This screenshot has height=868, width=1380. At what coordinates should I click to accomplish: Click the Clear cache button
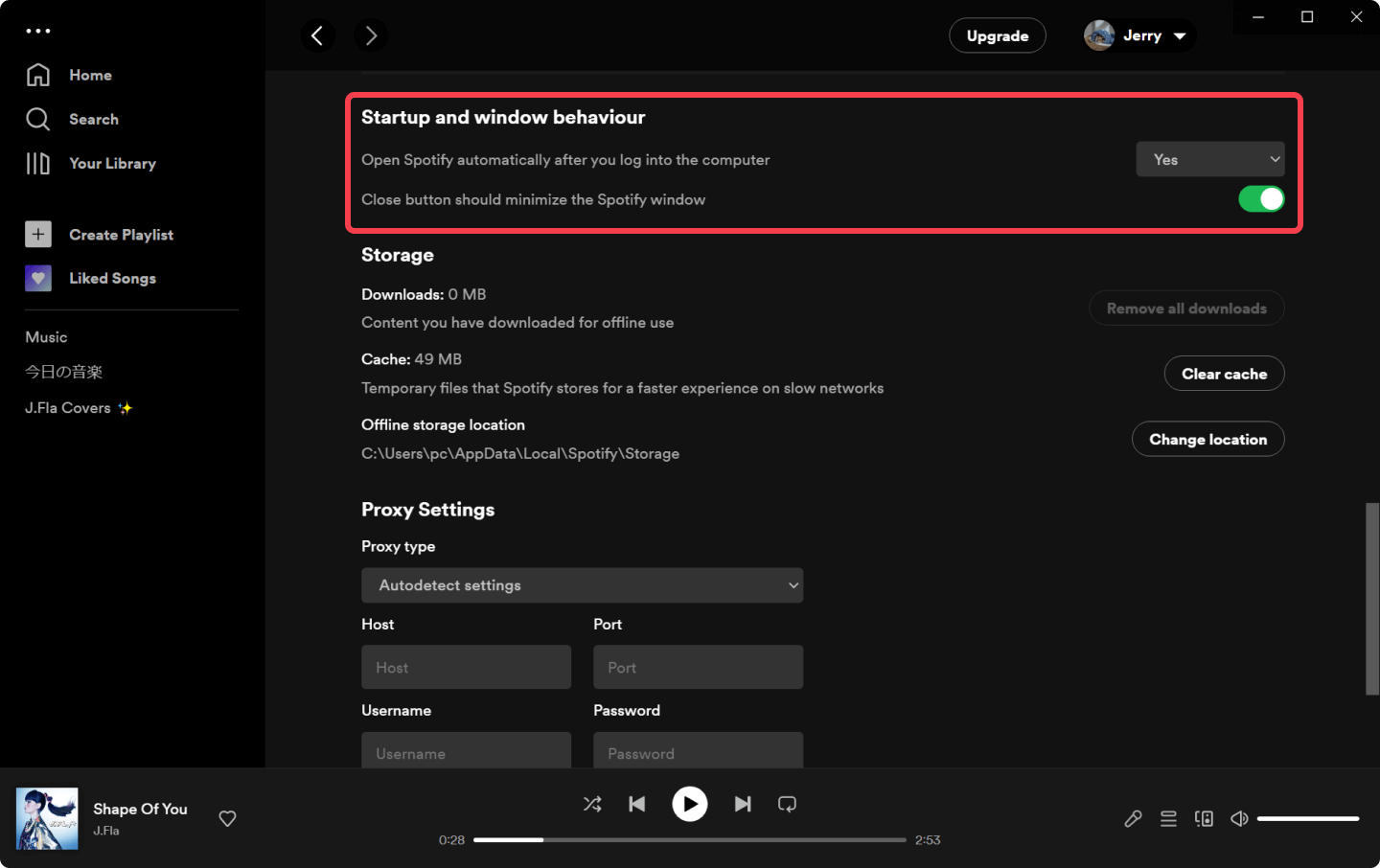[1225, 374]
